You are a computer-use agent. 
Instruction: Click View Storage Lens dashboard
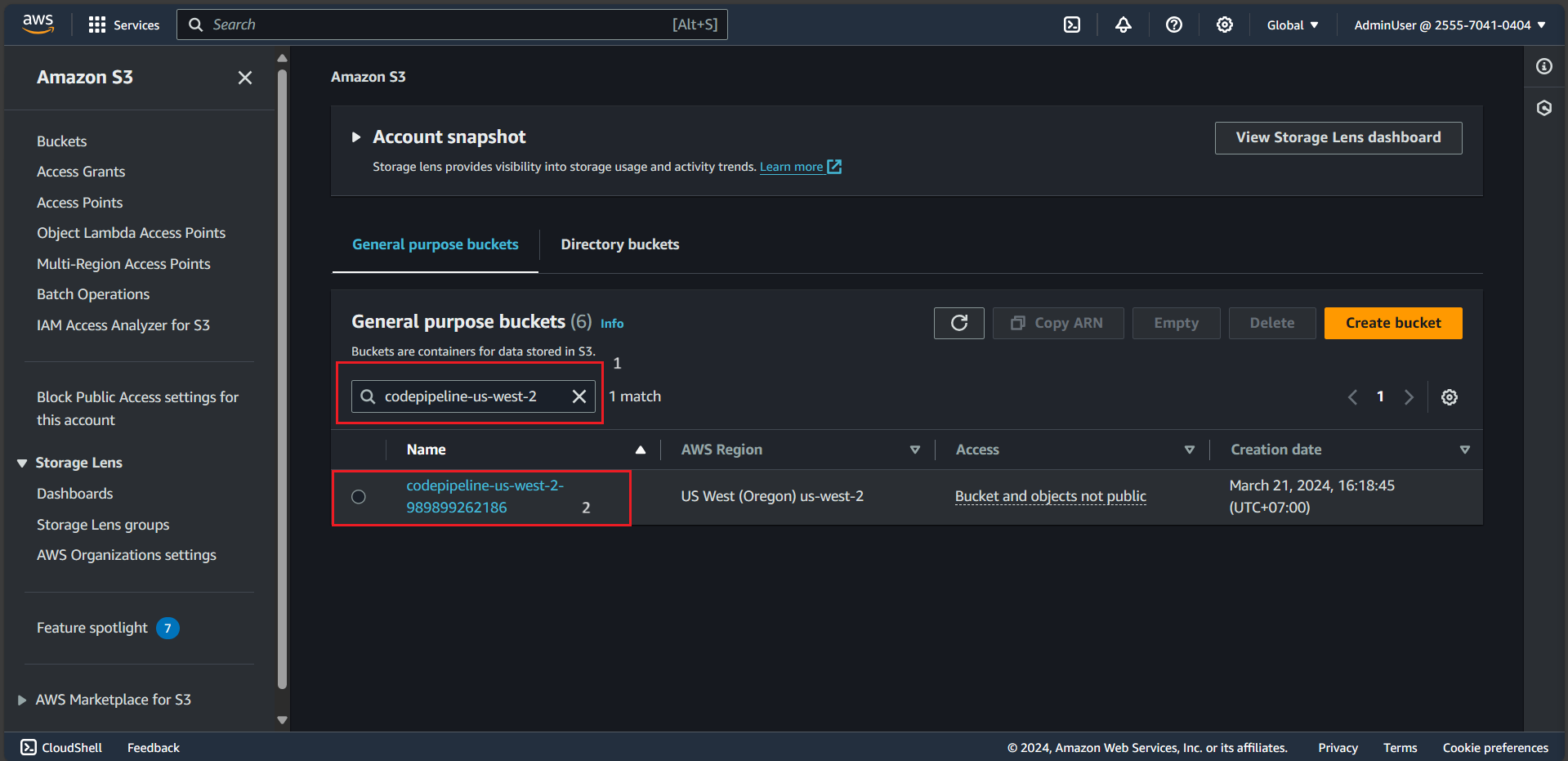(x=1338, y=137)
